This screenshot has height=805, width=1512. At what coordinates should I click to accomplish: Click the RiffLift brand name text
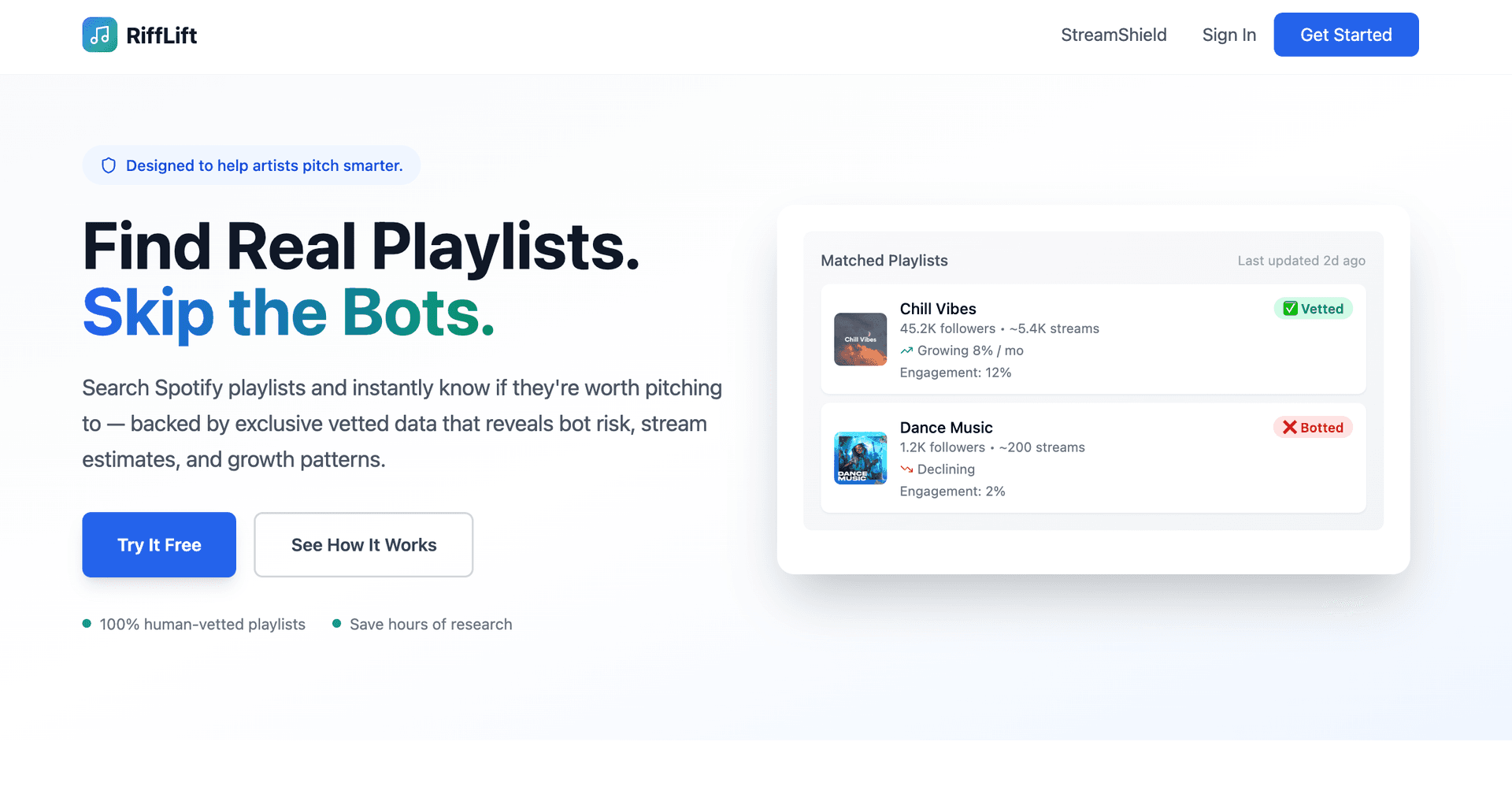161,35
